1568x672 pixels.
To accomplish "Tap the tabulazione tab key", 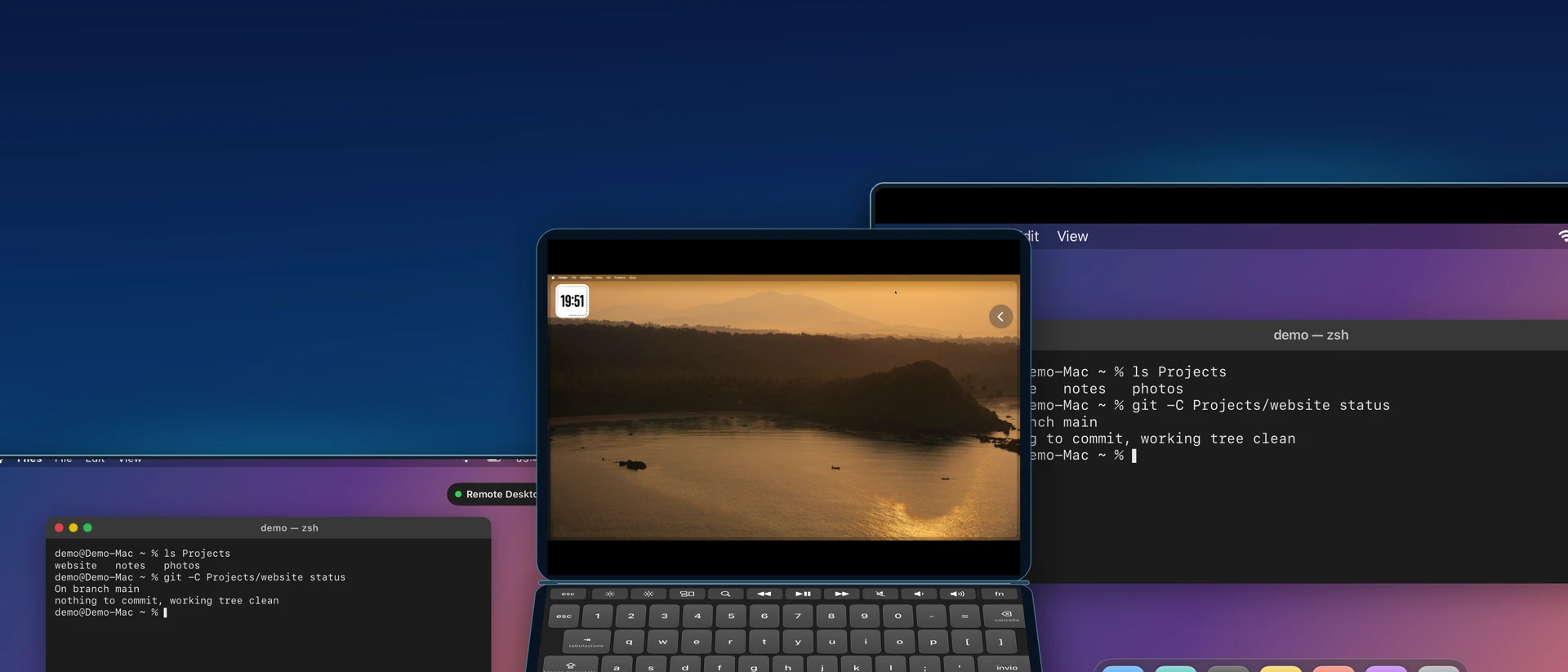I will (x=586, y=642).
